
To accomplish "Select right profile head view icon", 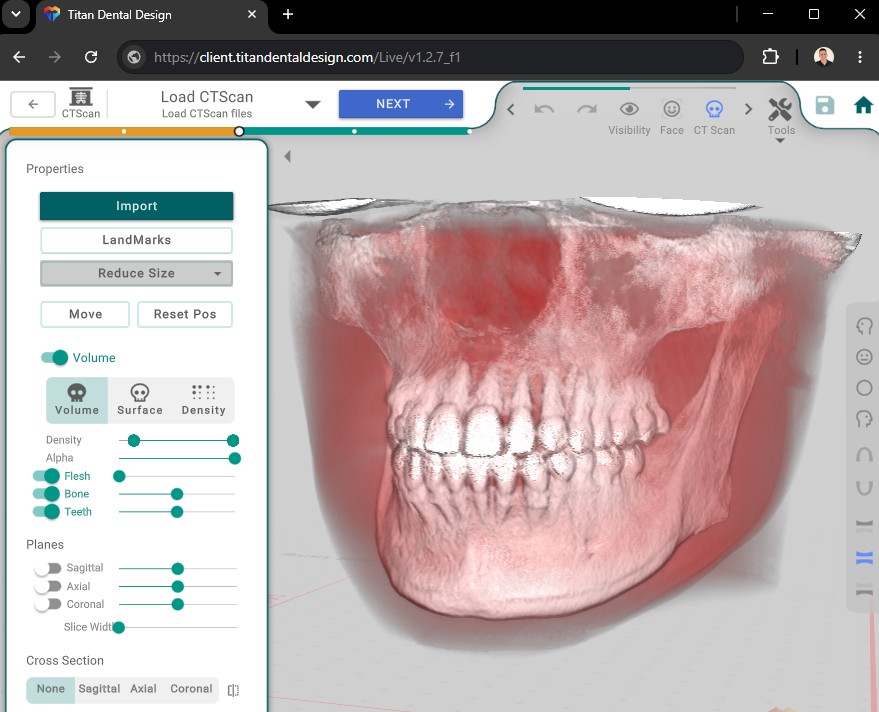I will (864, 419).
